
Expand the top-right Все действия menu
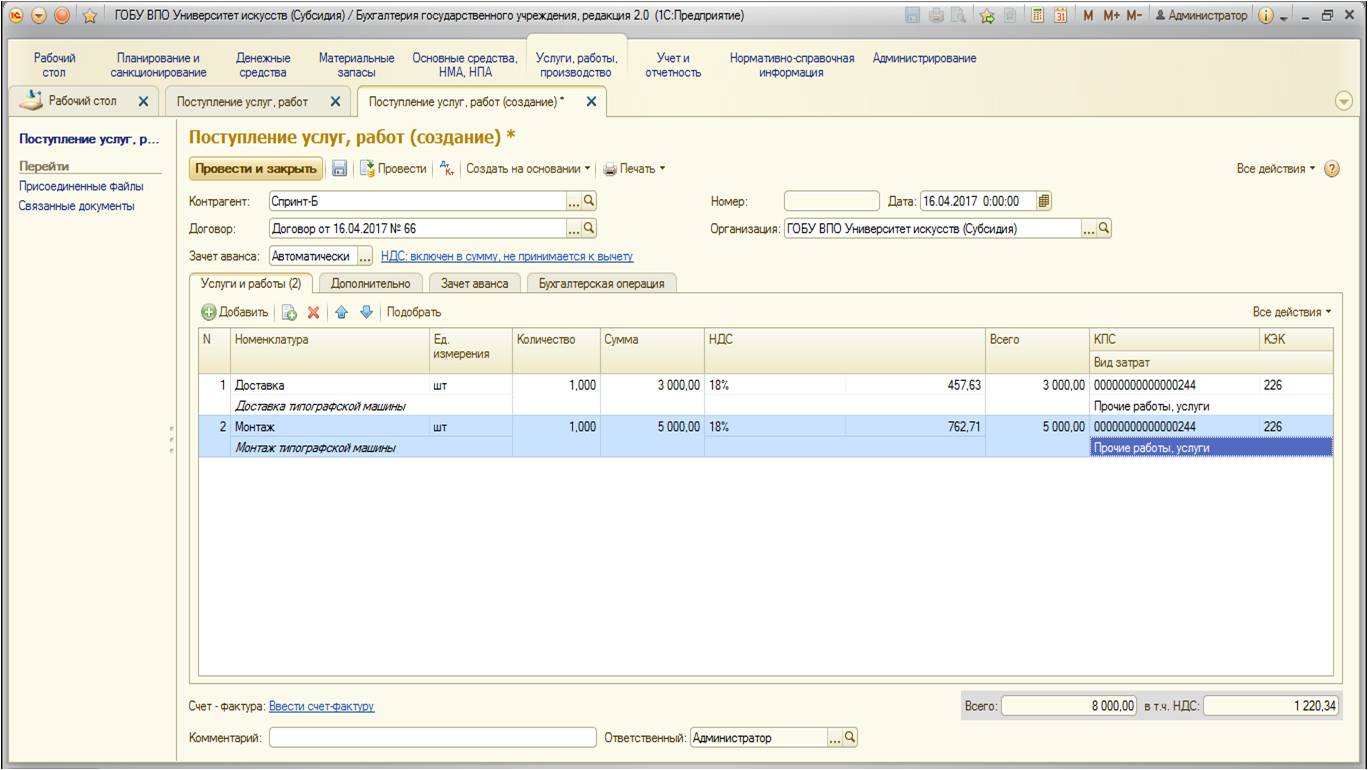click(1276, 169)
